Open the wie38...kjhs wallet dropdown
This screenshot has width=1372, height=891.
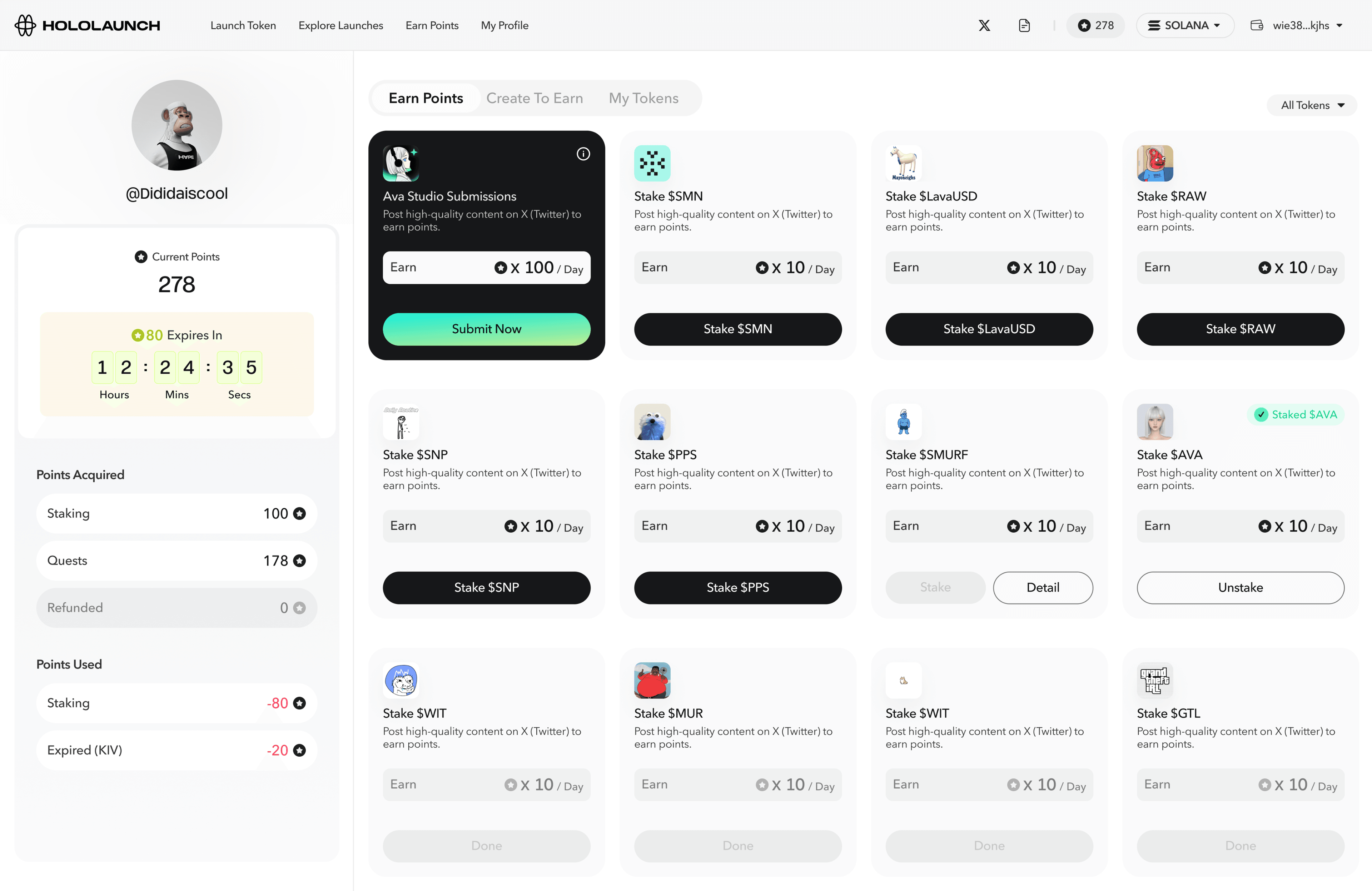pyautogui.click(x=1297, y=25)
